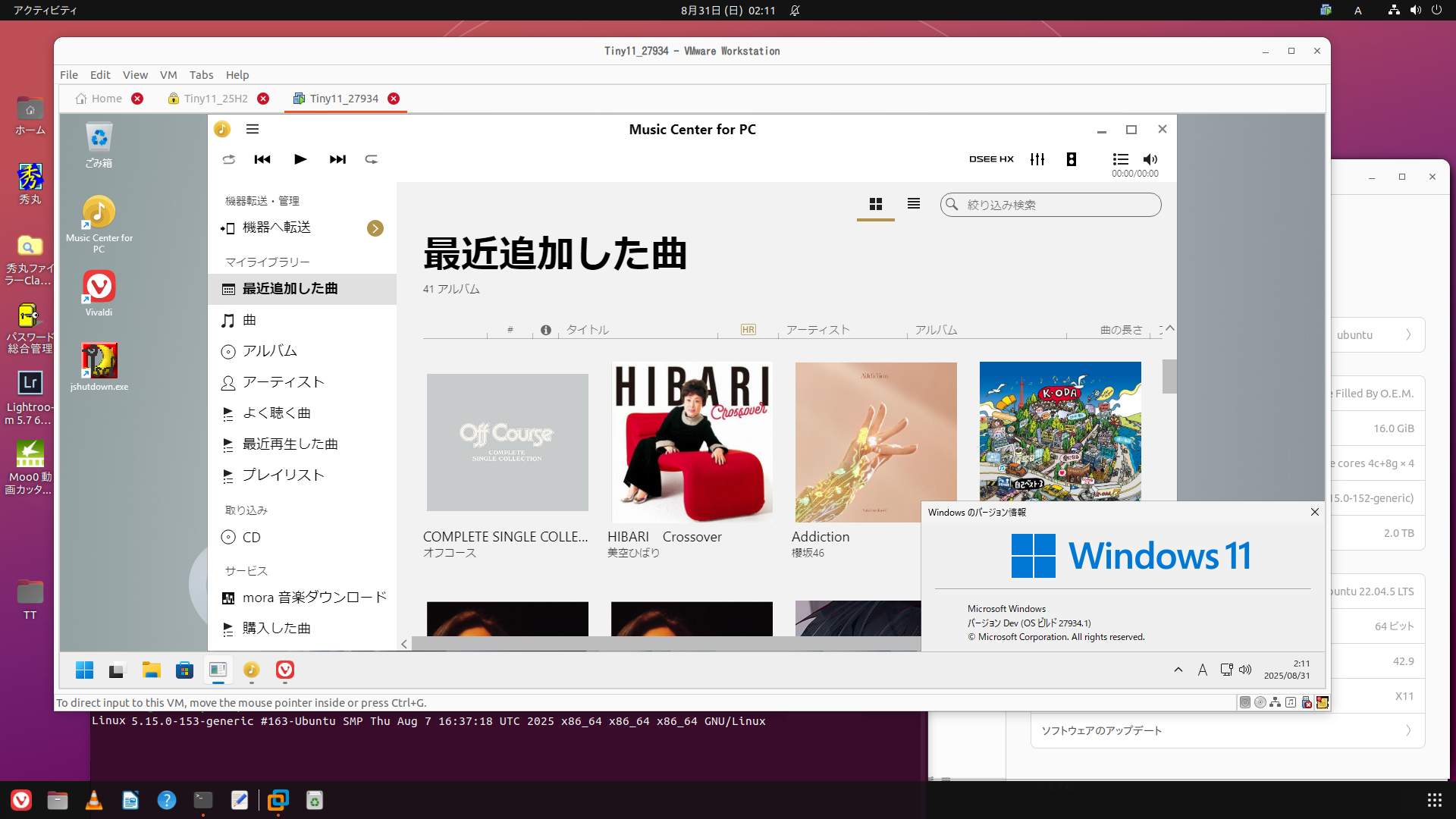Open the equalizer settings icon
The width and height of the screenshot is (1456, 819).
[x=1037, y=159]
